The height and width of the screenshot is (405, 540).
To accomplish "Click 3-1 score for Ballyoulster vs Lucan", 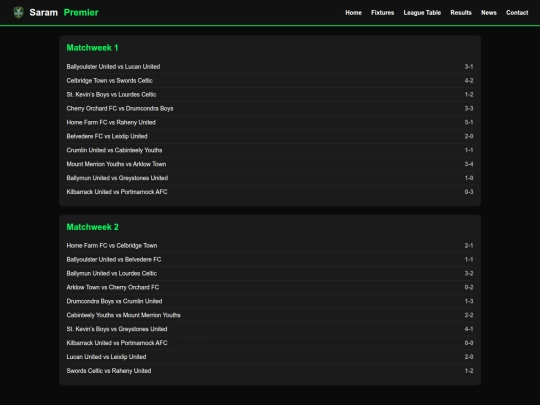I will 469,66.
